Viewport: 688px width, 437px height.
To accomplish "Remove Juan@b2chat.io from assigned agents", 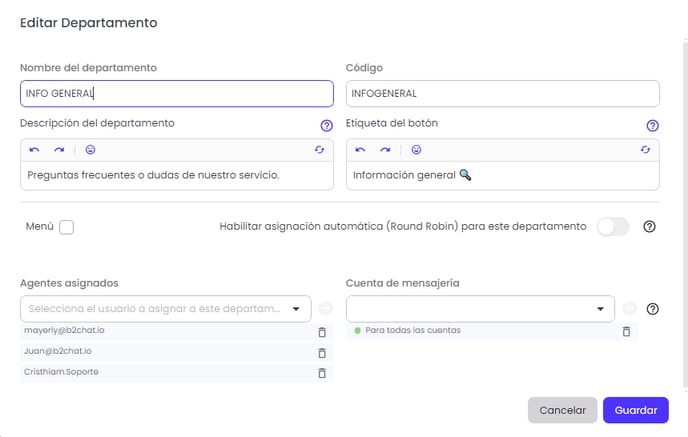I will coord(322,353).
